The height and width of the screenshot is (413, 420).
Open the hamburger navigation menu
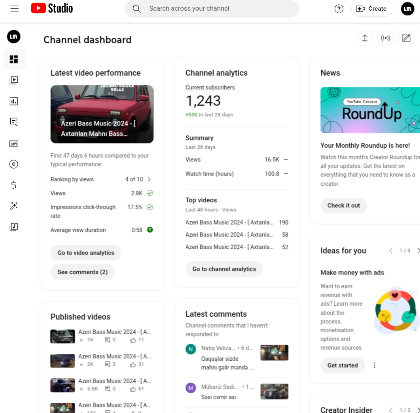tap(14, 9)
